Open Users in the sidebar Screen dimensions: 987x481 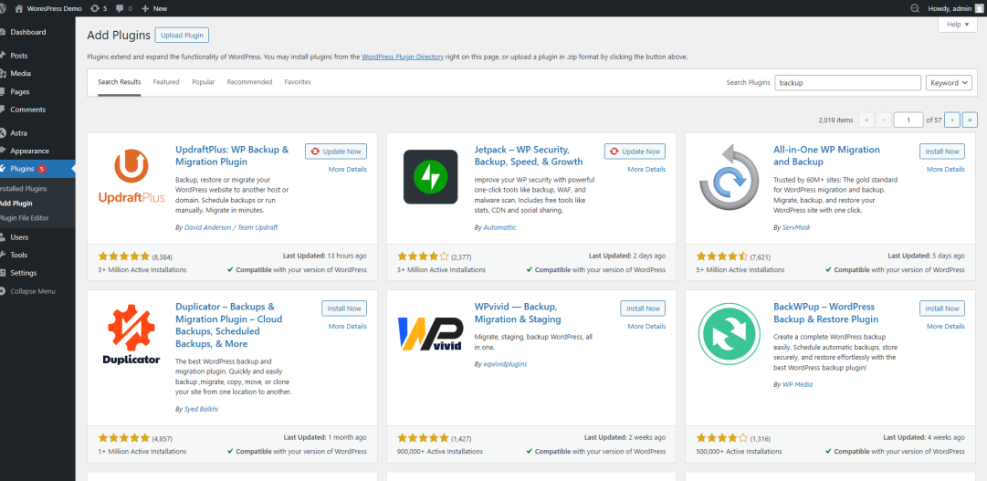tap(19, 237)
